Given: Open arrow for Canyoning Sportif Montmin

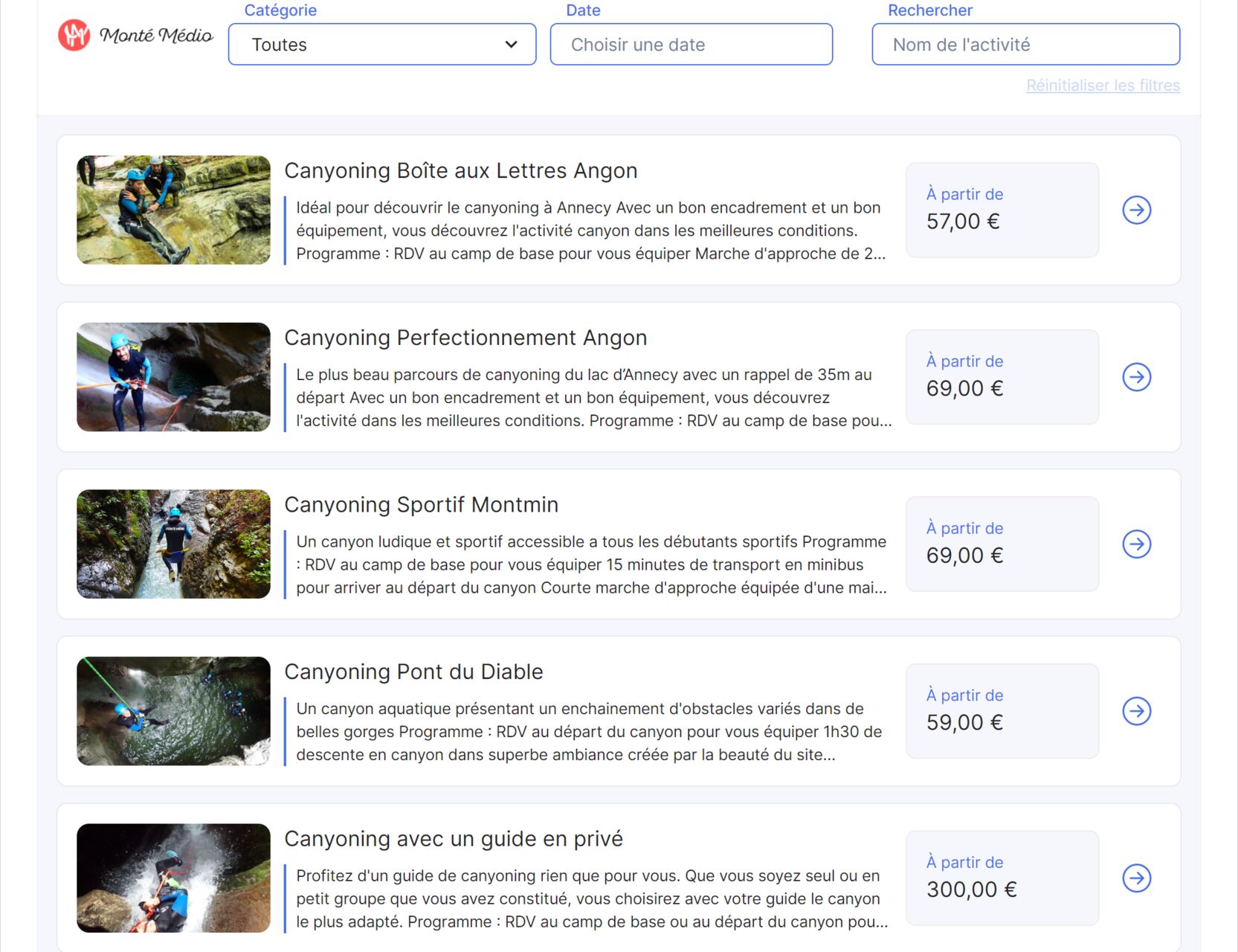Looking at the screenshot, I should click(1136, 544).
